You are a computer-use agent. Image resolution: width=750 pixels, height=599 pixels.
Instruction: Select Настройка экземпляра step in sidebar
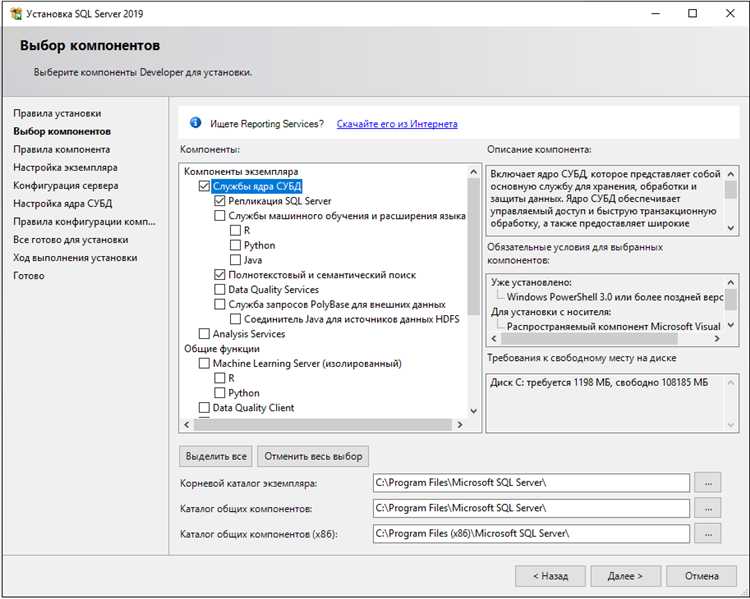point(66,167)
